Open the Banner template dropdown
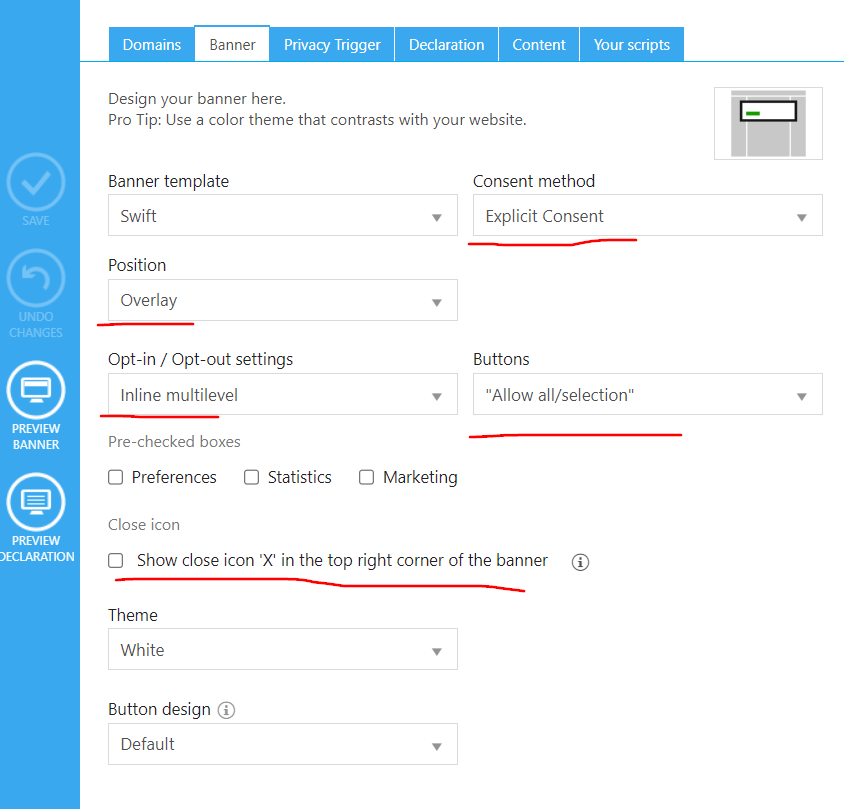Screen dimensions: 844x809 click(282, 216)
